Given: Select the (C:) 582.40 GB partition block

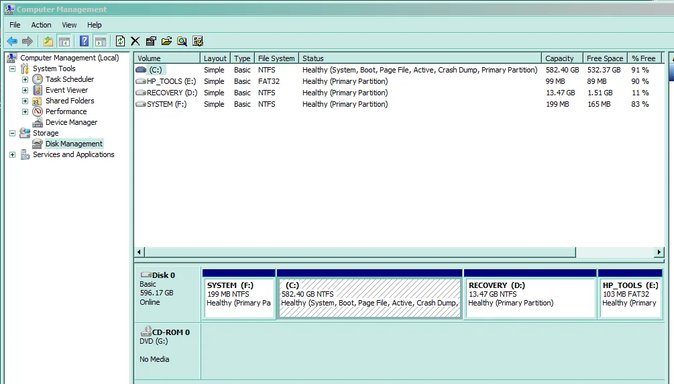Looking at the screenshot, I should pyautogui.click(x=370, y=294).
